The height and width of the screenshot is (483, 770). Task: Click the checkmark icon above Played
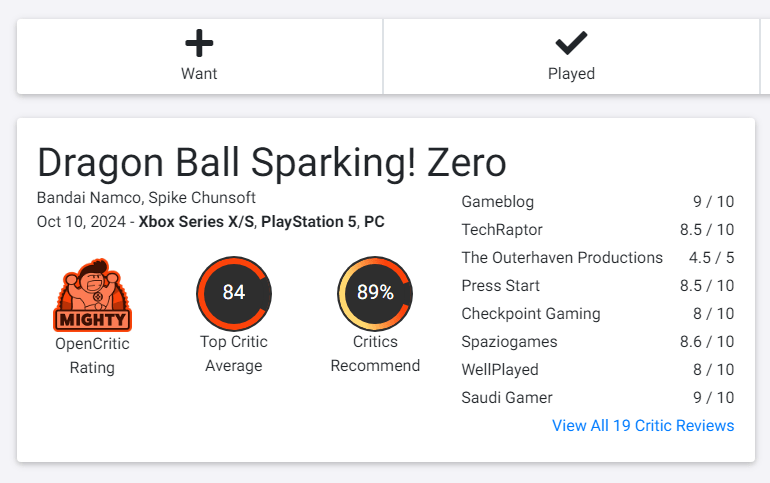tap(571, 43)
